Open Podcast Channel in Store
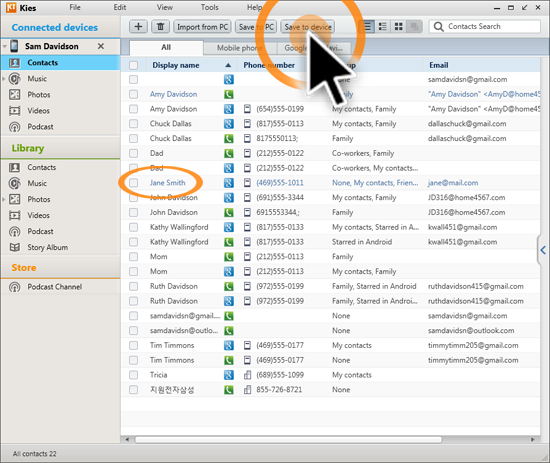The image size is (550, 463). click(54, 287)
